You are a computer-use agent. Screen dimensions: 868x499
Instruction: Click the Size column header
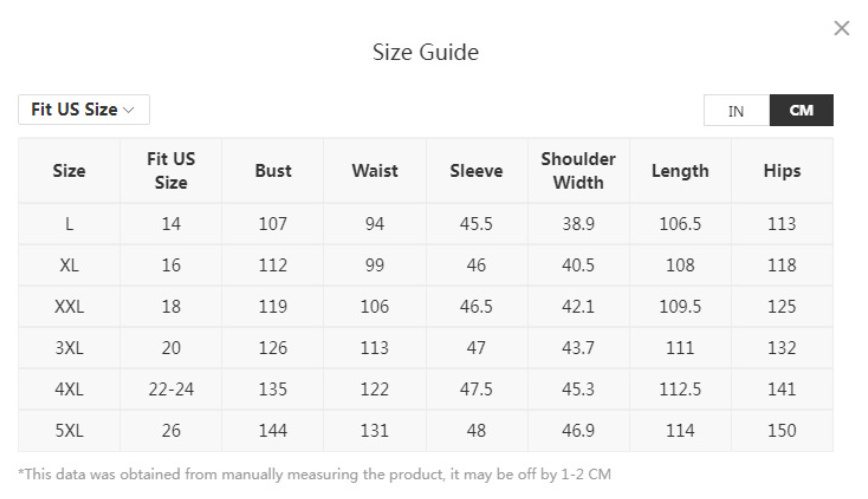69,171
